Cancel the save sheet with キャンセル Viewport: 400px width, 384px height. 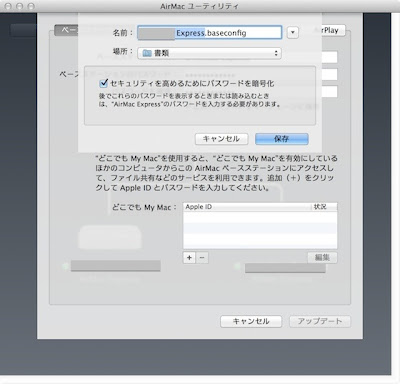pos(221,139)
